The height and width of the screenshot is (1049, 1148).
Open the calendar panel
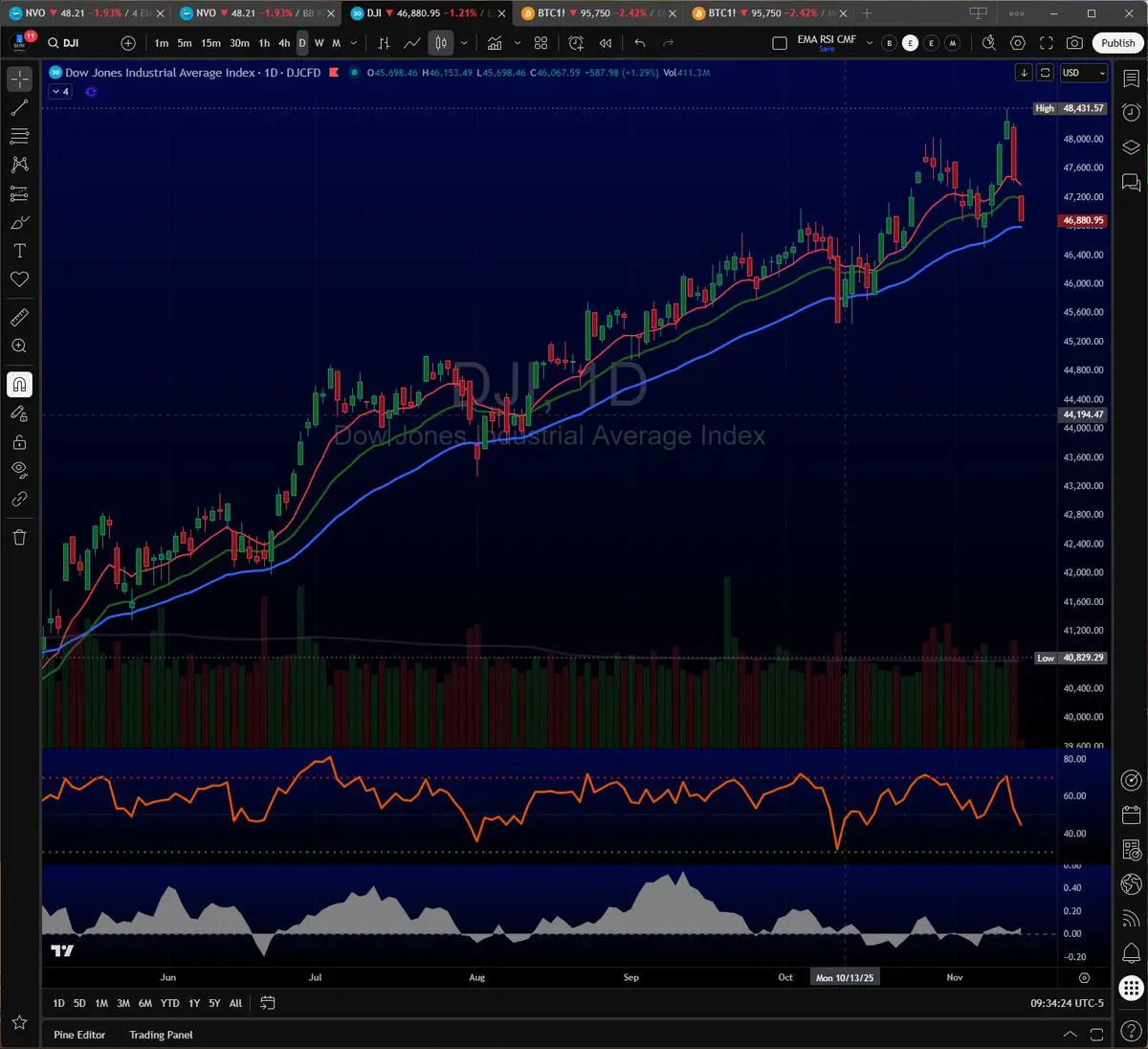(x=1131, y=815)
